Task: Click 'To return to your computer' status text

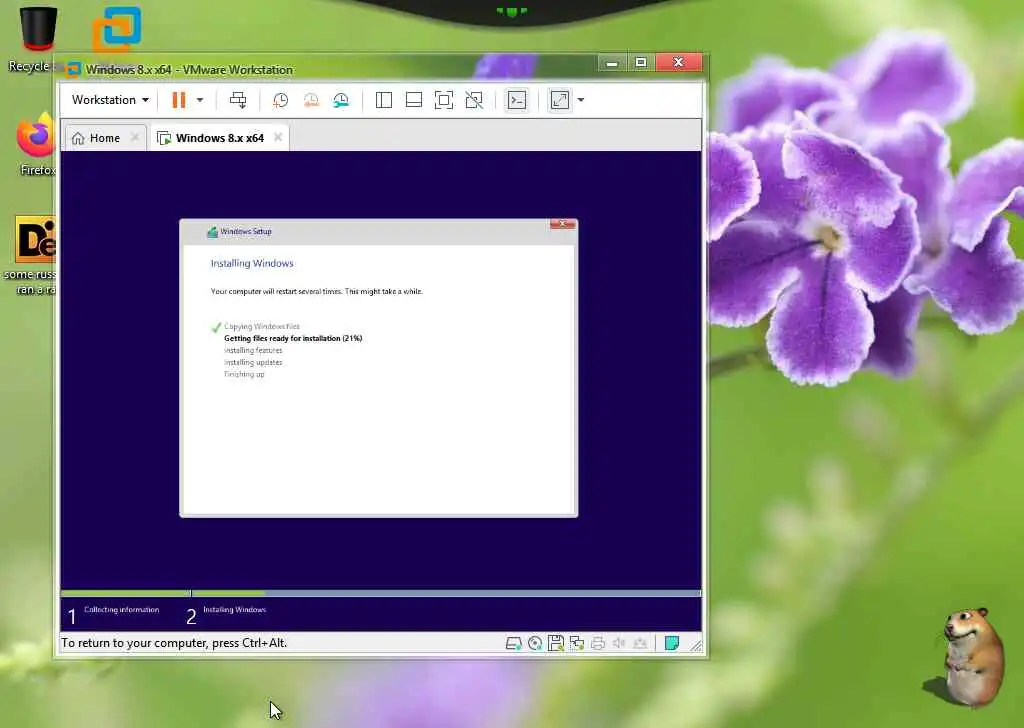Action: tap(174, 643)
